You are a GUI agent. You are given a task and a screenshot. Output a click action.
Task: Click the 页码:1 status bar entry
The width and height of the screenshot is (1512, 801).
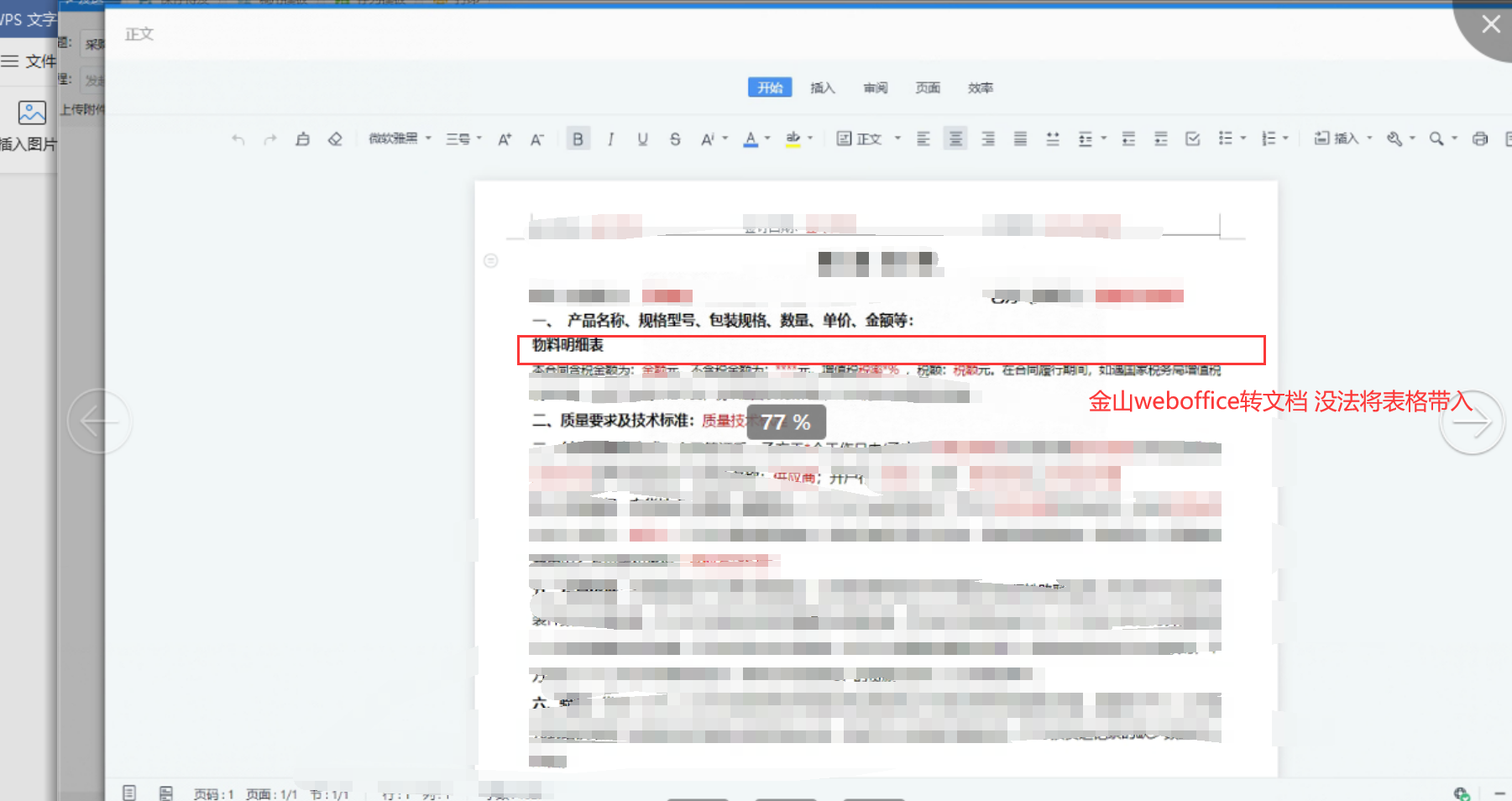[x=214, y=794]
